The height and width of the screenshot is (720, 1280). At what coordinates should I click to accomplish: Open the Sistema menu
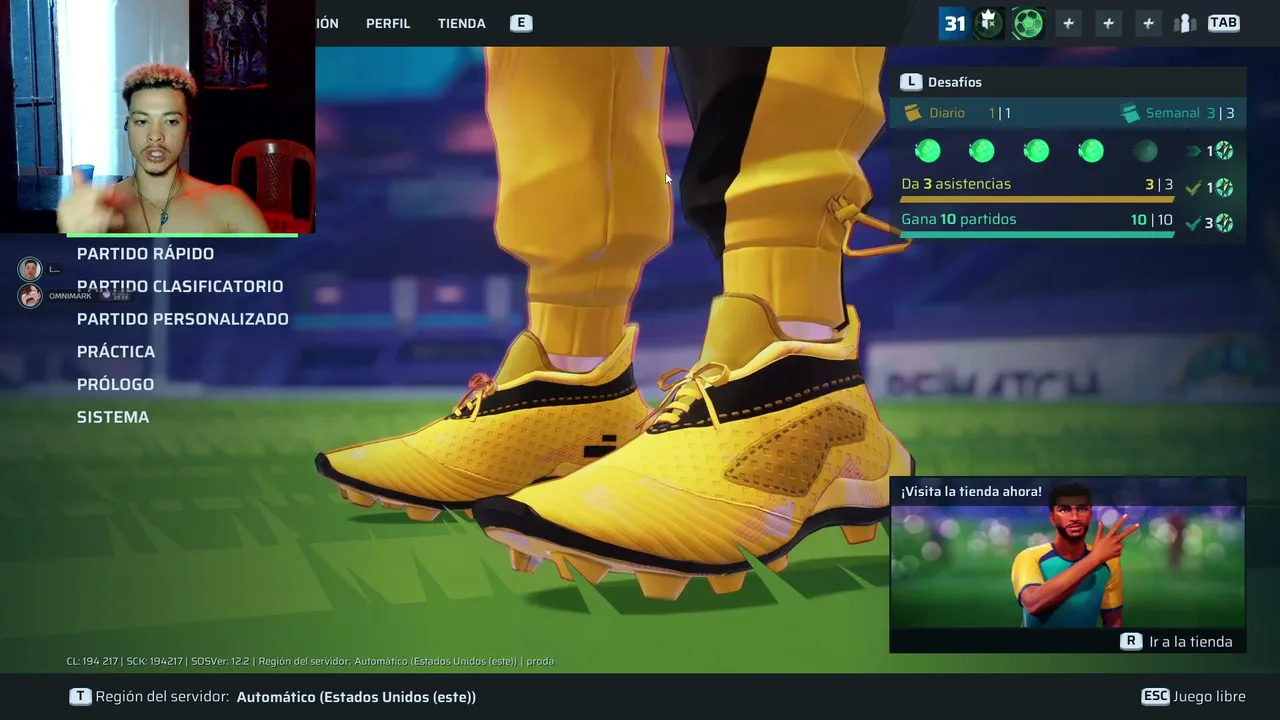tap(113, 417)
